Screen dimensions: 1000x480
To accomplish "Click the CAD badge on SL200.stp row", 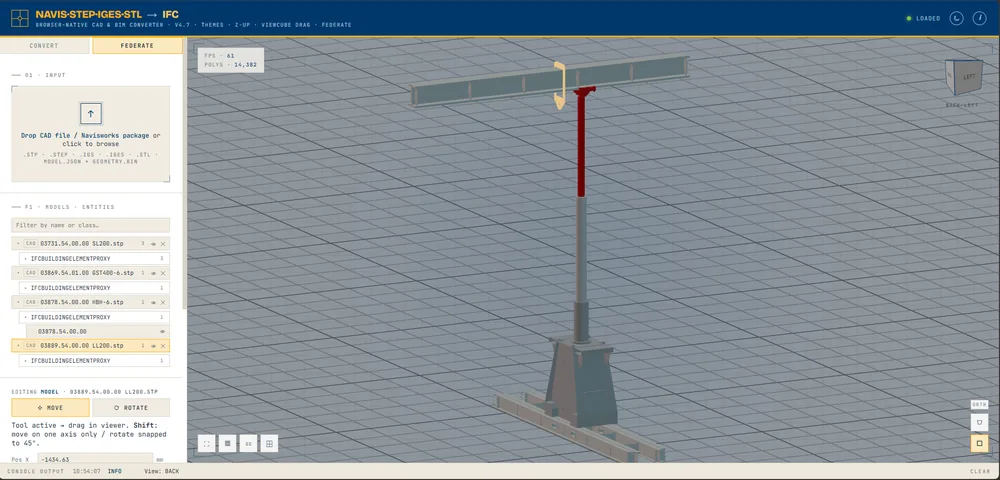I will (x=31, y=244).
